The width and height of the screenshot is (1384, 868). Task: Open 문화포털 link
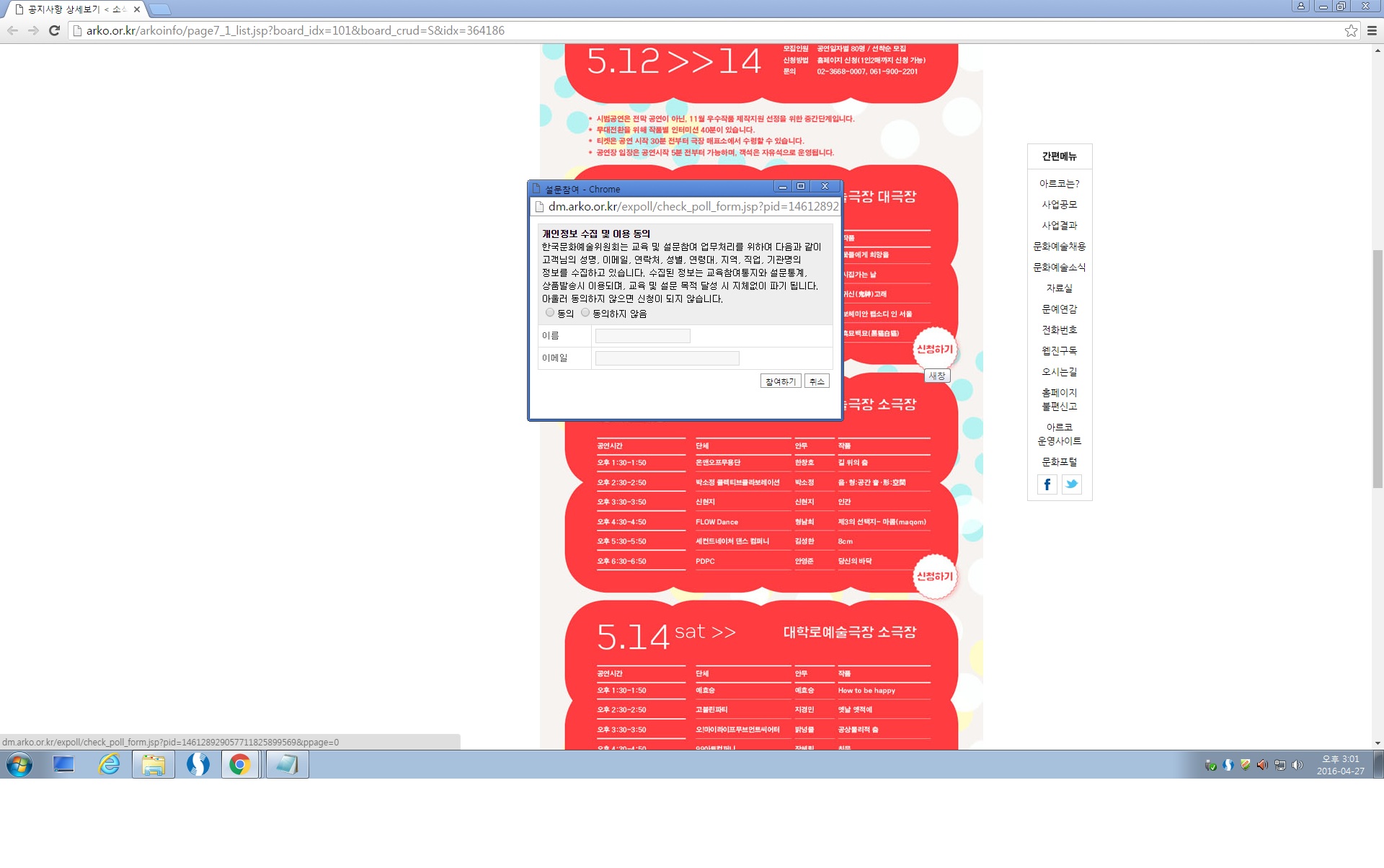coord(1060,462)
